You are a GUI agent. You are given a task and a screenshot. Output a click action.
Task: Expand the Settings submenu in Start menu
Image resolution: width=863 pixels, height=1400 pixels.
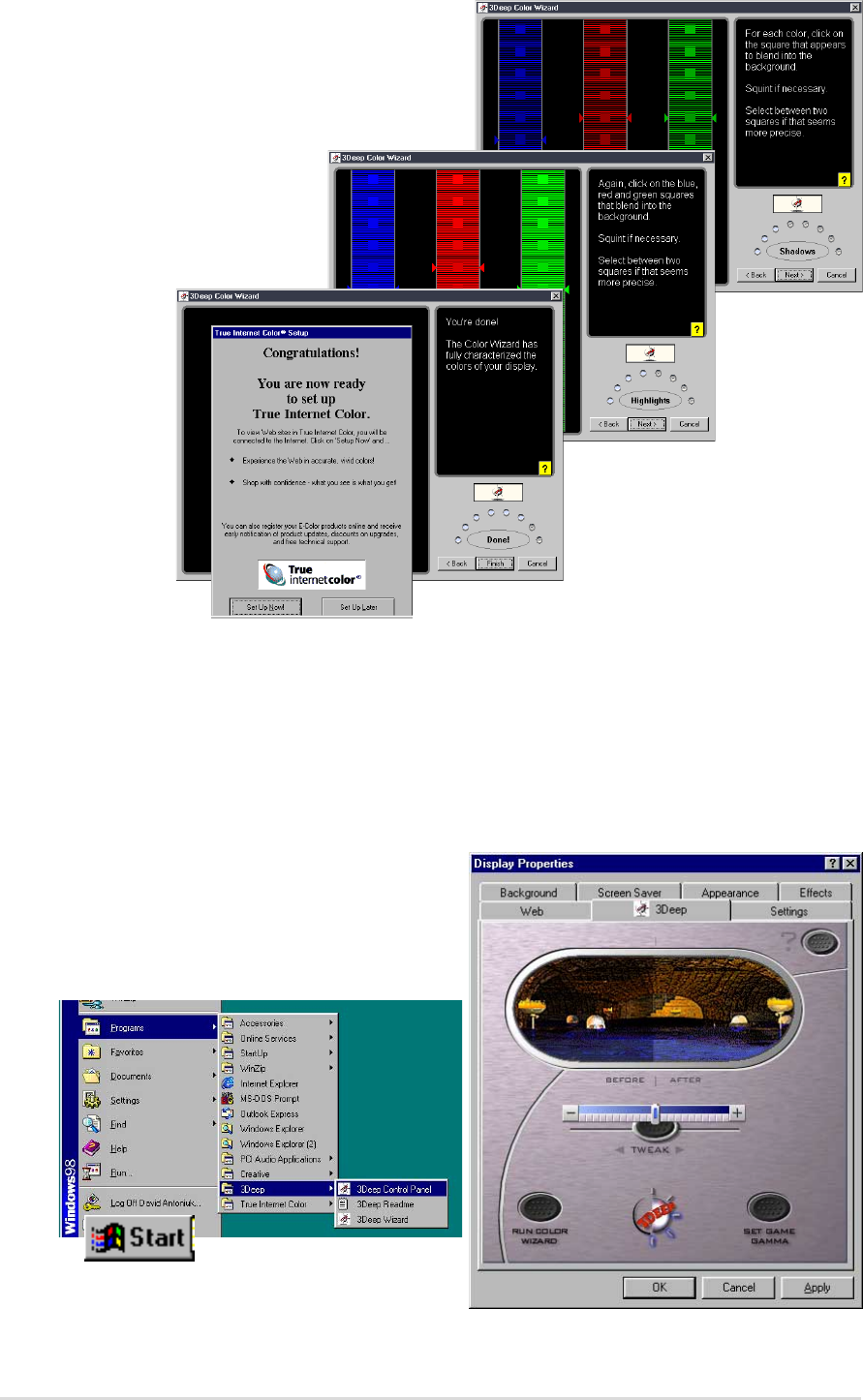pyautogui.click(x=150, y=1100)
